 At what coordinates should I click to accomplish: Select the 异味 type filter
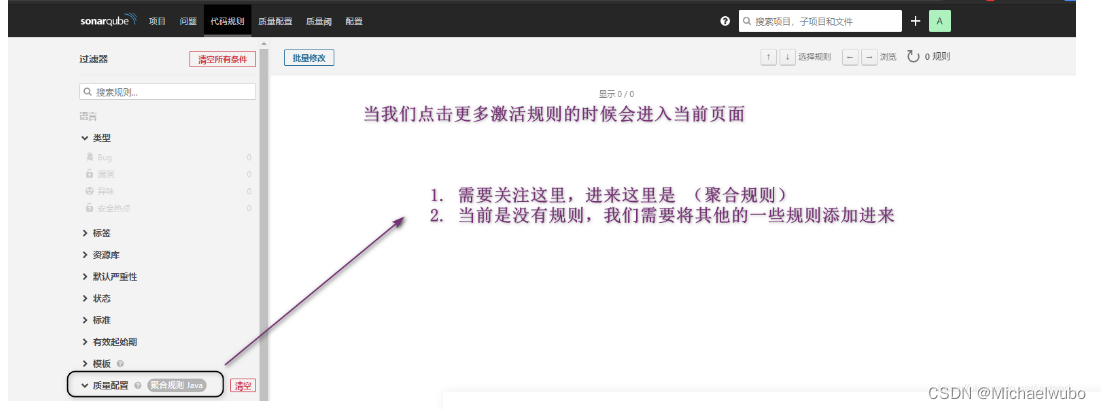(167, 190)
